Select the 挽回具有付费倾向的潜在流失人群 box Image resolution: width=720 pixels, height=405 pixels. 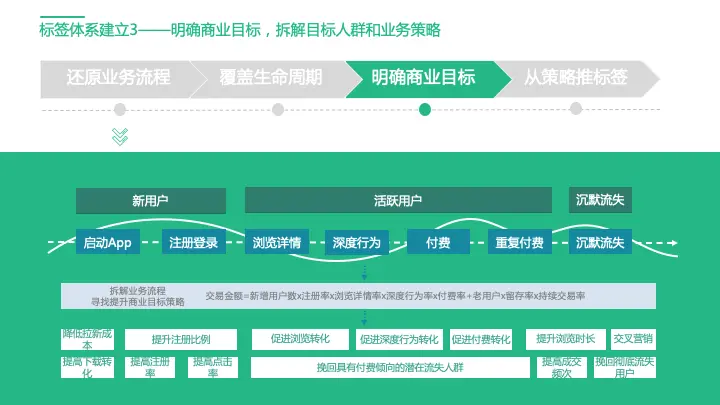point(390,368)
